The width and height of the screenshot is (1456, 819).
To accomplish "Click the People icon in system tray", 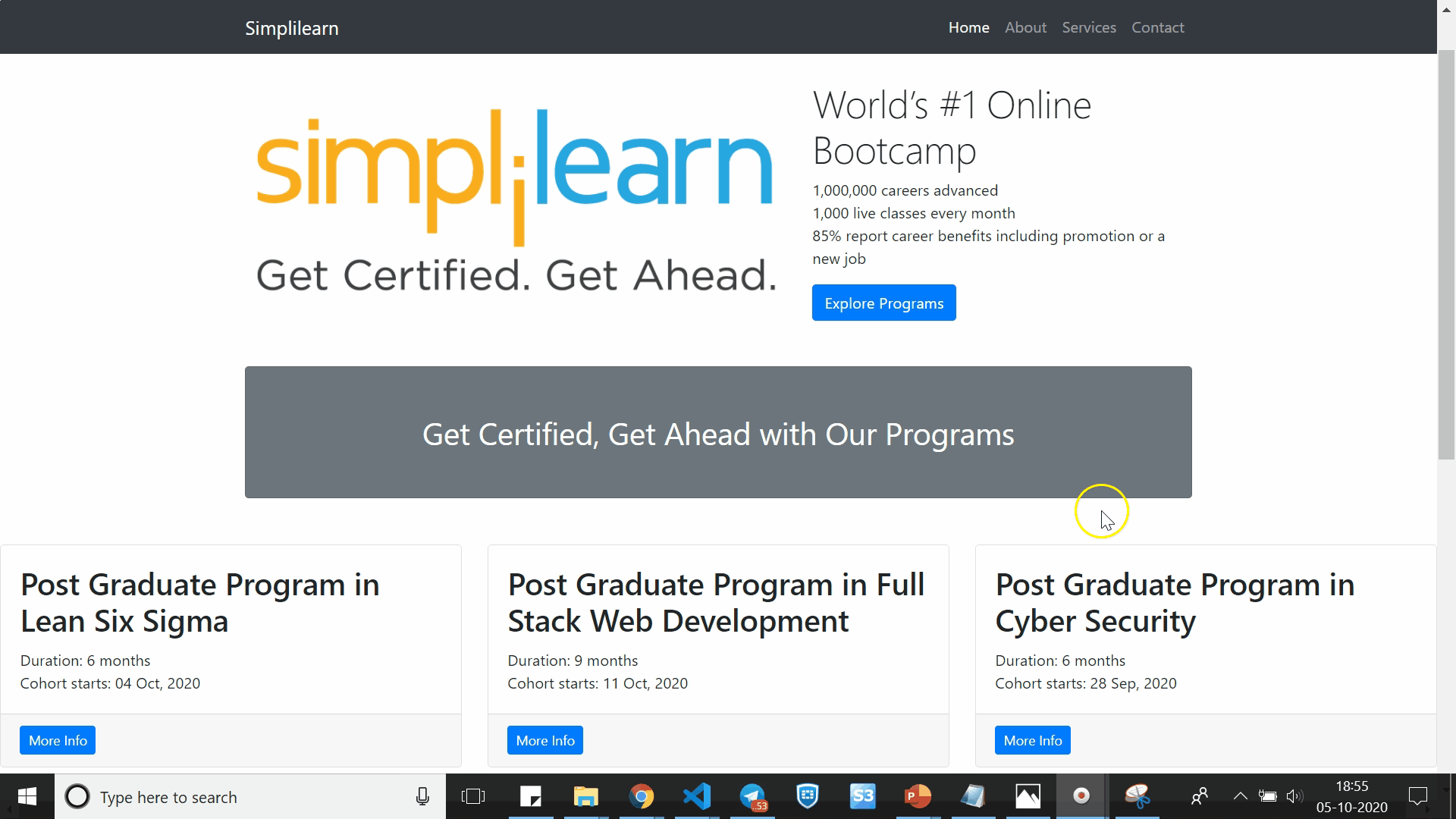I will tap(1200, 796).
